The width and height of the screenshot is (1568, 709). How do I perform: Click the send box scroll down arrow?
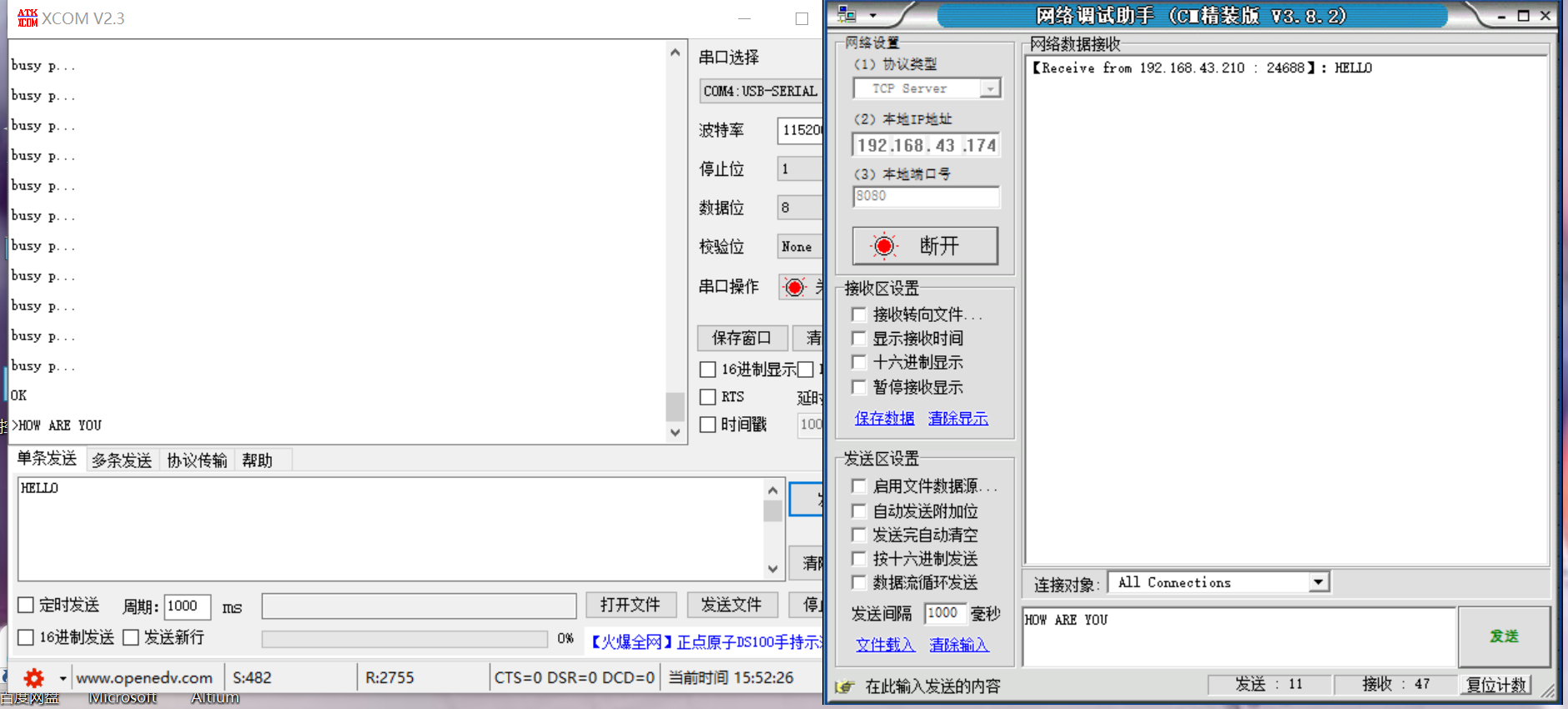[x=772, y=569]
